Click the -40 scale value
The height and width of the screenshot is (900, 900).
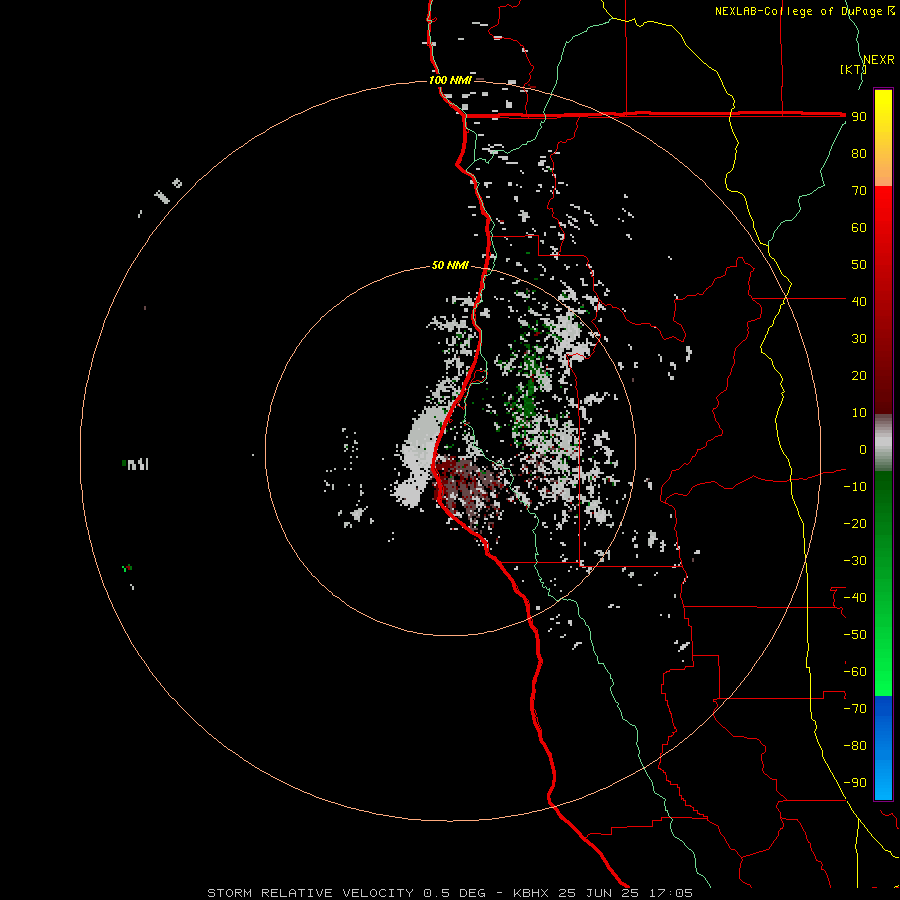coord(855,598)
